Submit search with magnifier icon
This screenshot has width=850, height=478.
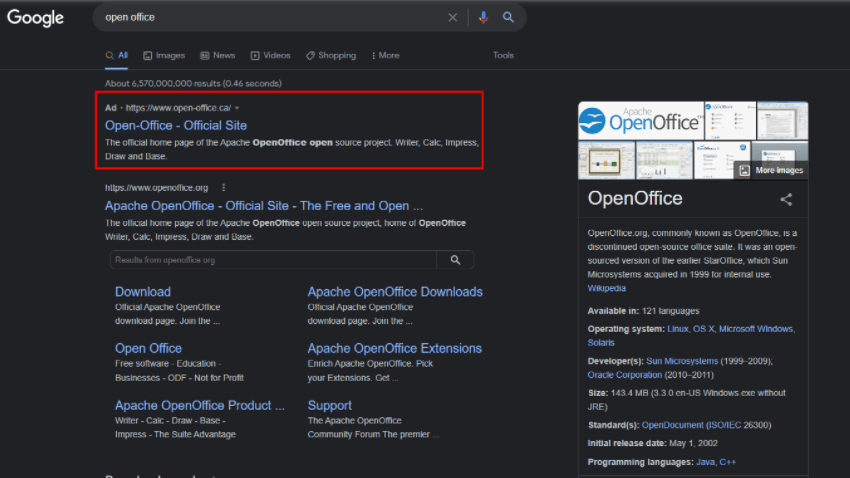[x=508, y=17]
